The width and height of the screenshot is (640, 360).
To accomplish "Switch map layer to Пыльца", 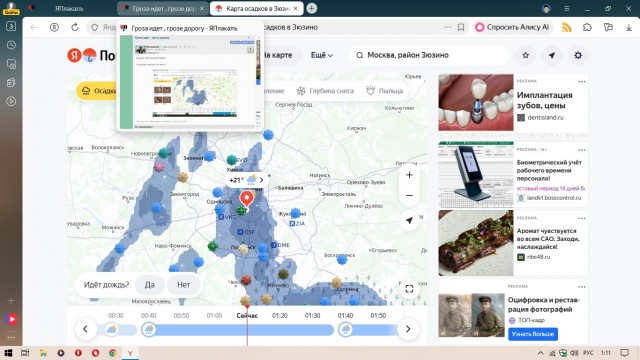I will click(x=384, y=91).
